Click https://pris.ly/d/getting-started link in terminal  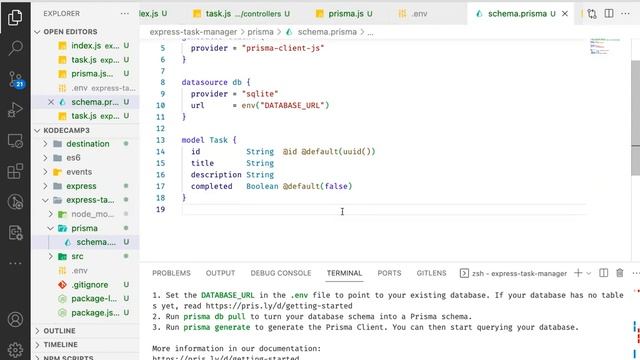pyautogui.click(x=279, y=306)
